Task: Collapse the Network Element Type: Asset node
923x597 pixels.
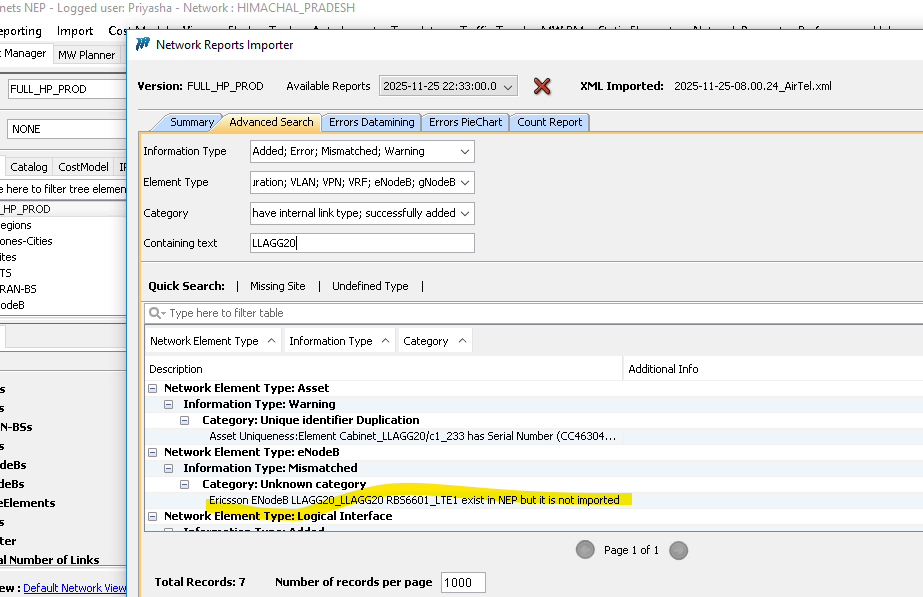Action: click(x=153, y=388)
